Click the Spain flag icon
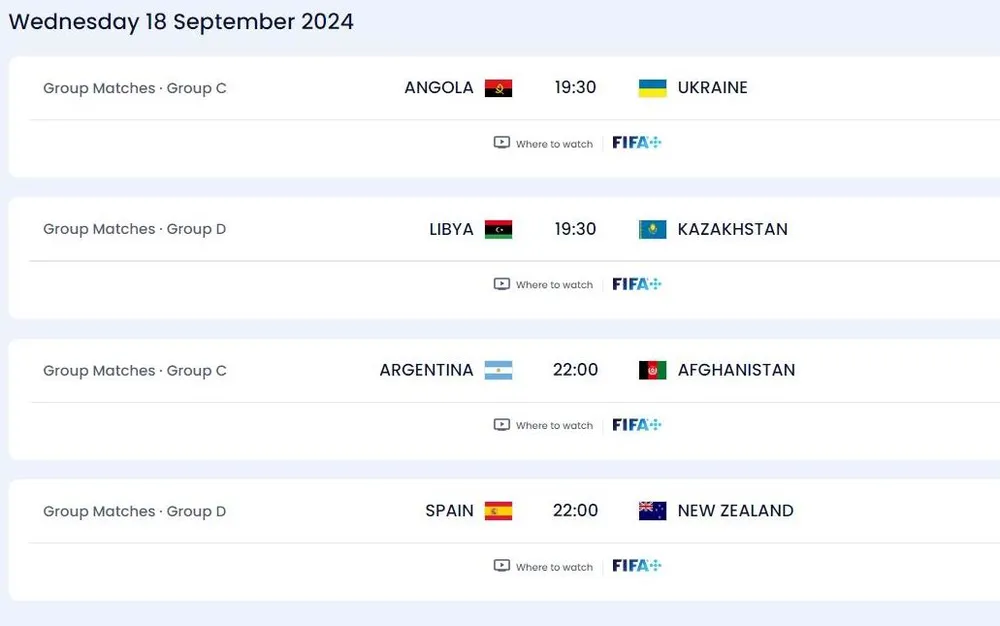Screen dimensions: 1000x626 (x=498, y=511)
